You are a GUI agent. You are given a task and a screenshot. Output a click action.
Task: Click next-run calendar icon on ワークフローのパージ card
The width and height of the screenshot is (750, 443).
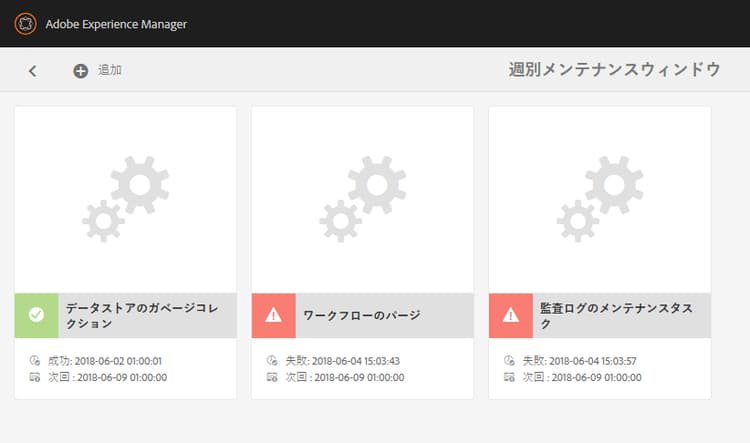click(x=272, y=377)
